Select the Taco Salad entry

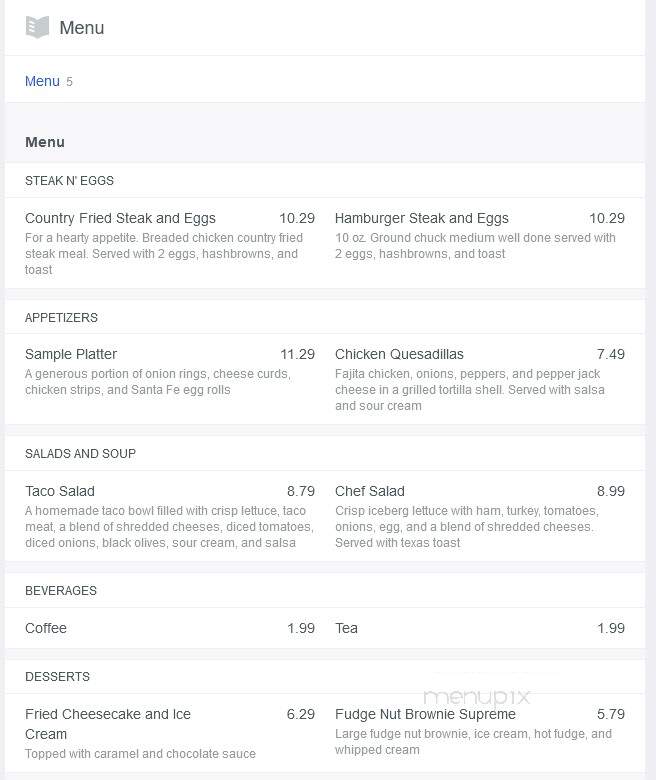pyautogui.click(x=60, y=491)
